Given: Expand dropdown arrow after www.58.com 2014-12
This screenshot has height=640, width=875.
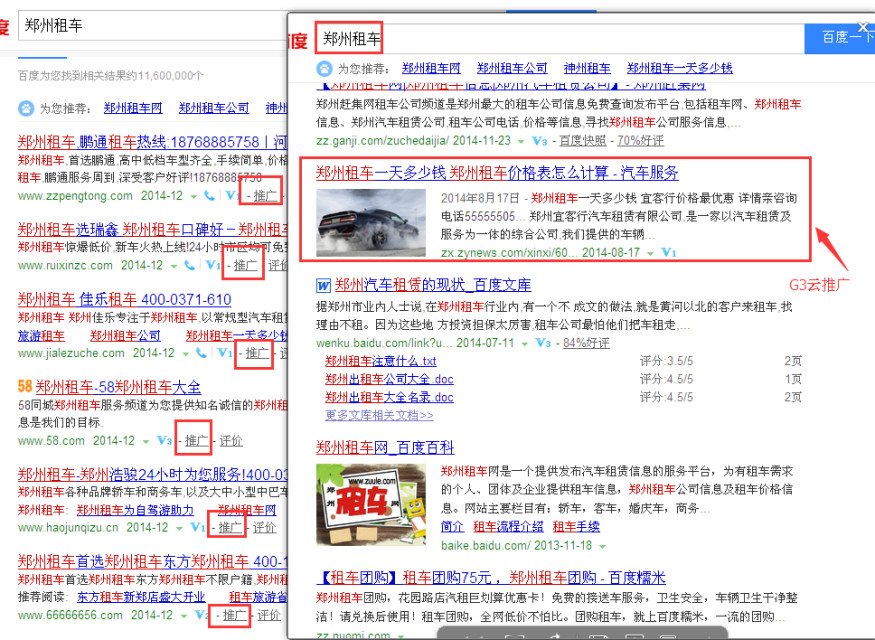Looking at the screenshot, I should click(146, 442).
